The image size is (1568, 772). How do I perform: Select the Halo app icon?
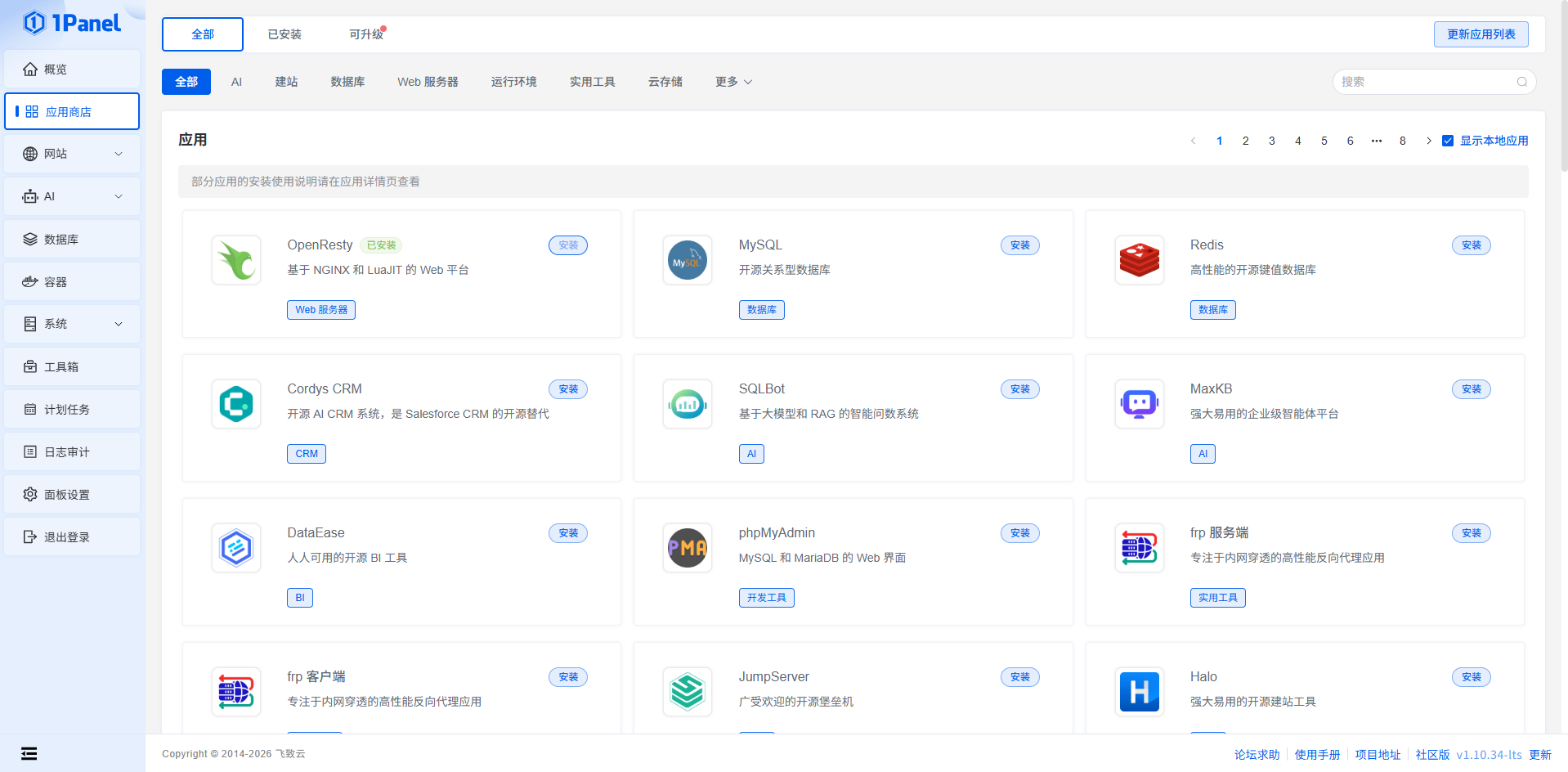tap(1139, 692)
